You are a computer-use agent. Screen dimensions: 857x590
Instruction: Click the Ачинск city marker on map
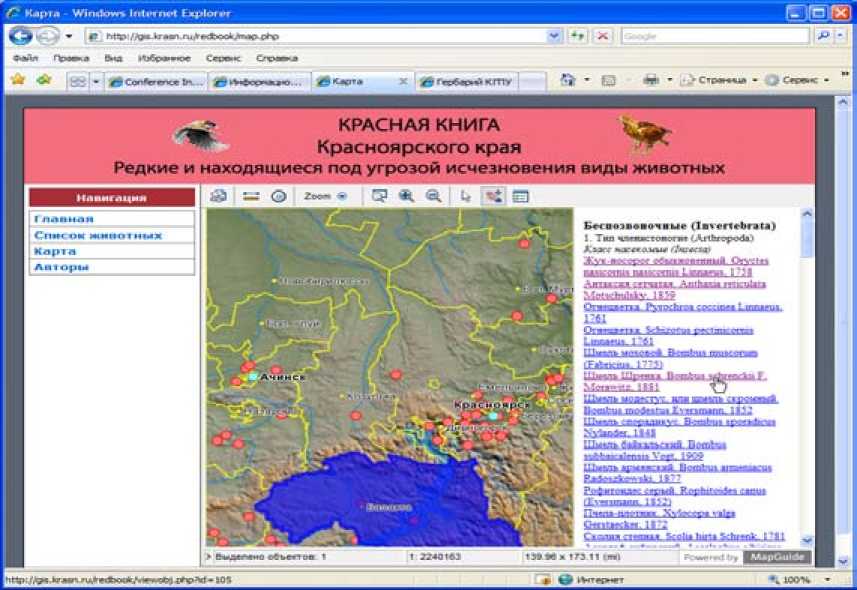tap(253, 377)
